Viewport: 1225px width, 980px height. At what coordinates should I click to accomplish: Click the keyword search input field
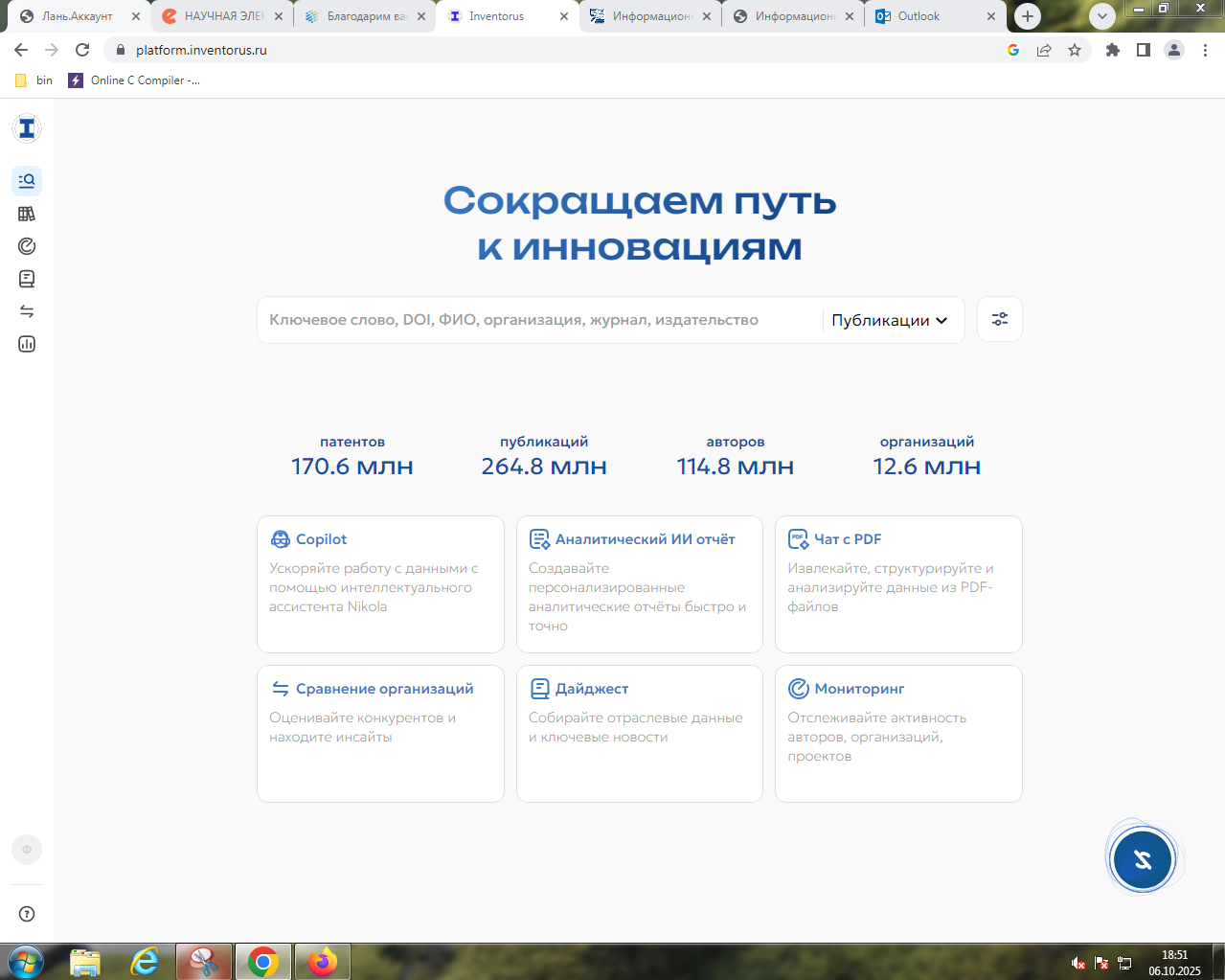pos(536,320)
